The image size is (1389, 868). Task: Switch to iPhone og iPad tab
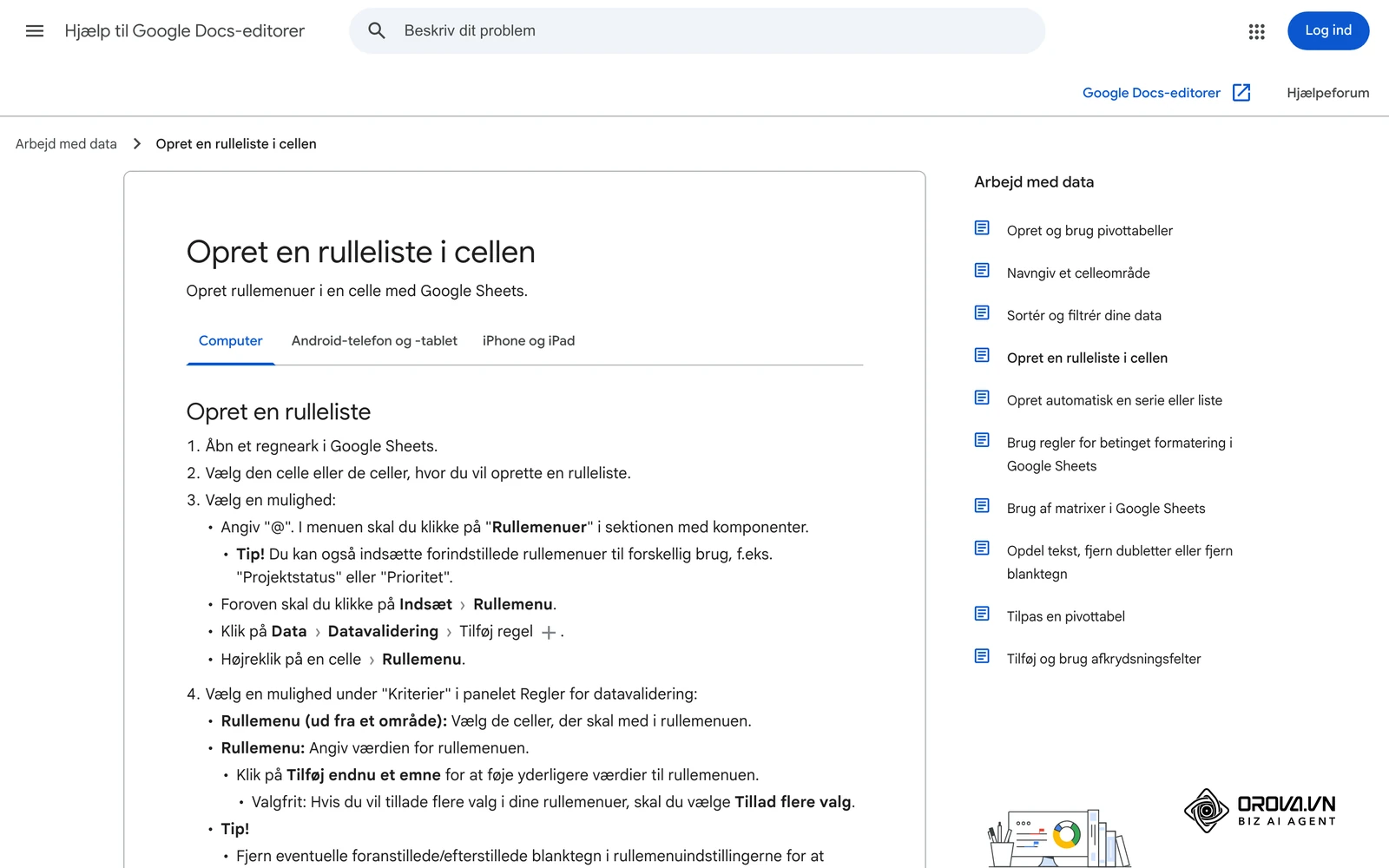529,341
